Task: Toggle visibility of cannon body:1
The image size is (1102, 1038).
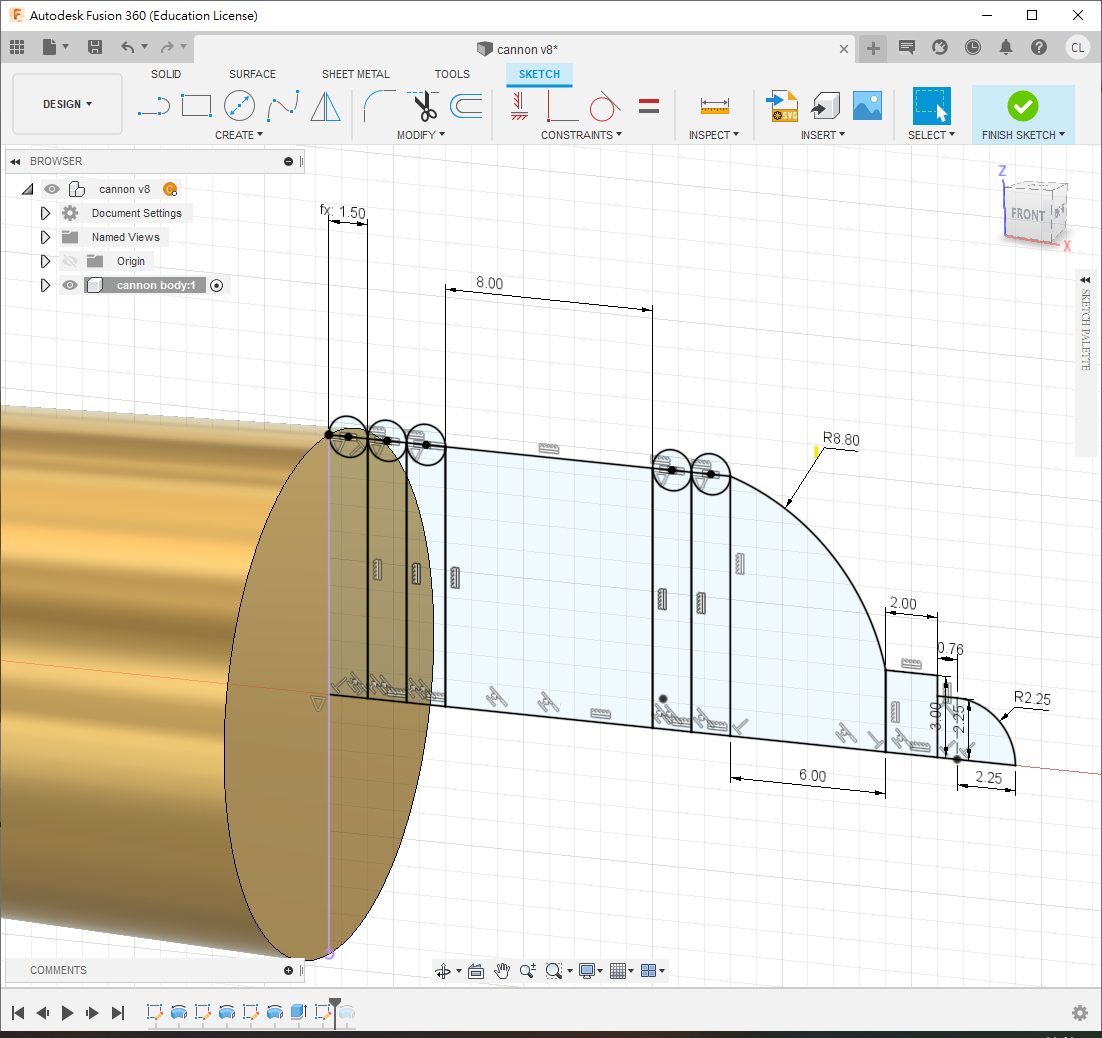Action: pyautogui.click(x=70, y=285)
